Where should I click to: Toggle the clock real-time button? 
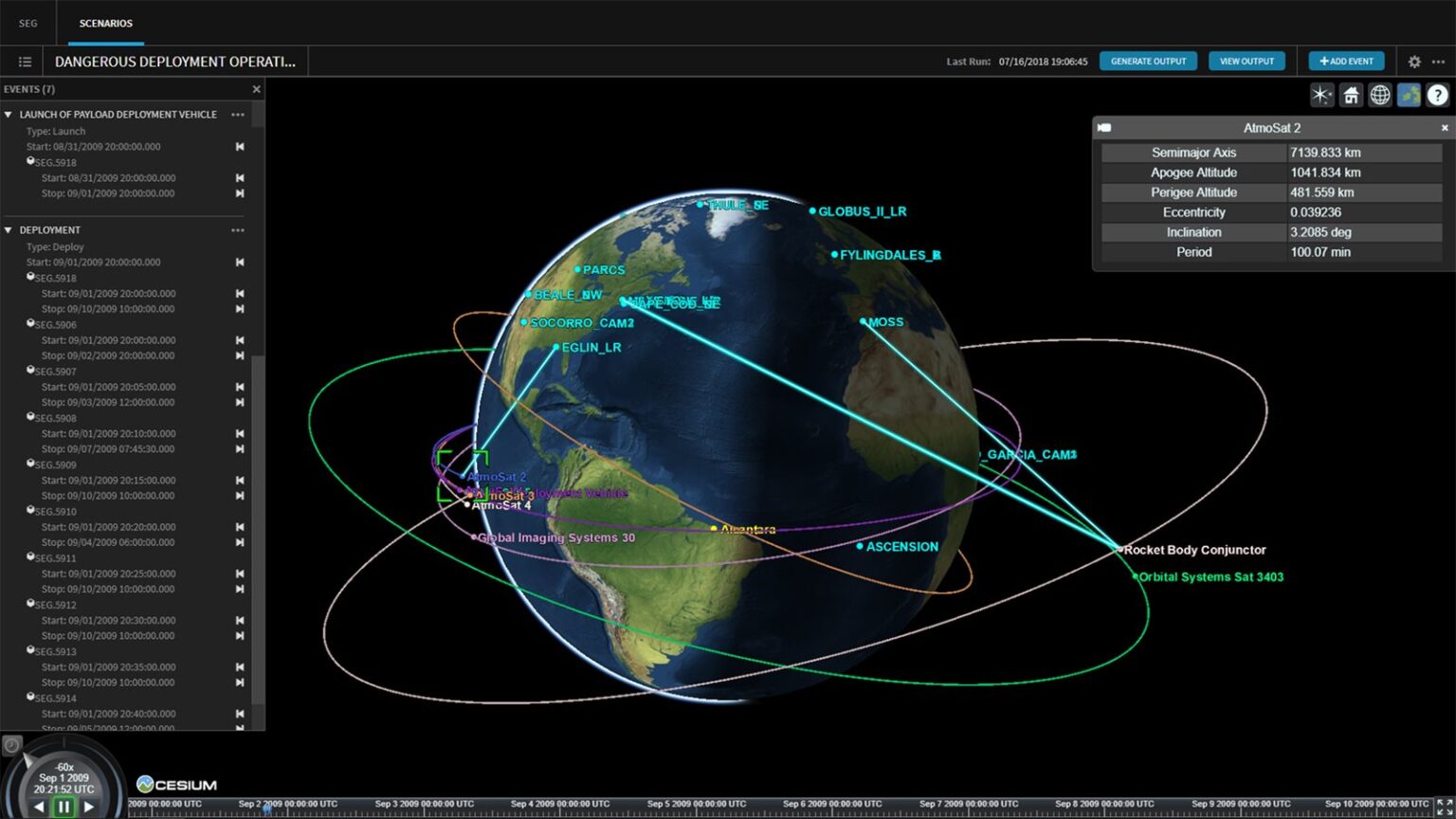pos(11,745)
